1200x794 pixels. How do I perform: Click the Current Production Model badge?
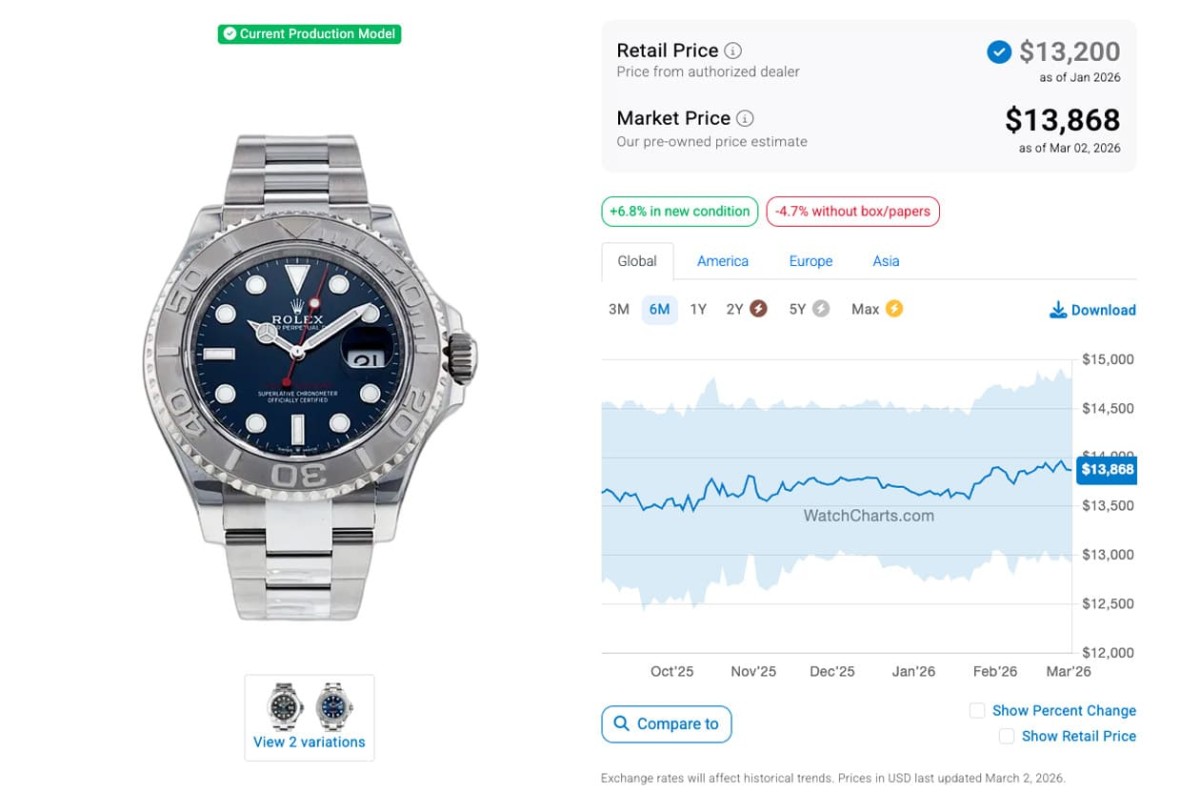tap(309, 34)
